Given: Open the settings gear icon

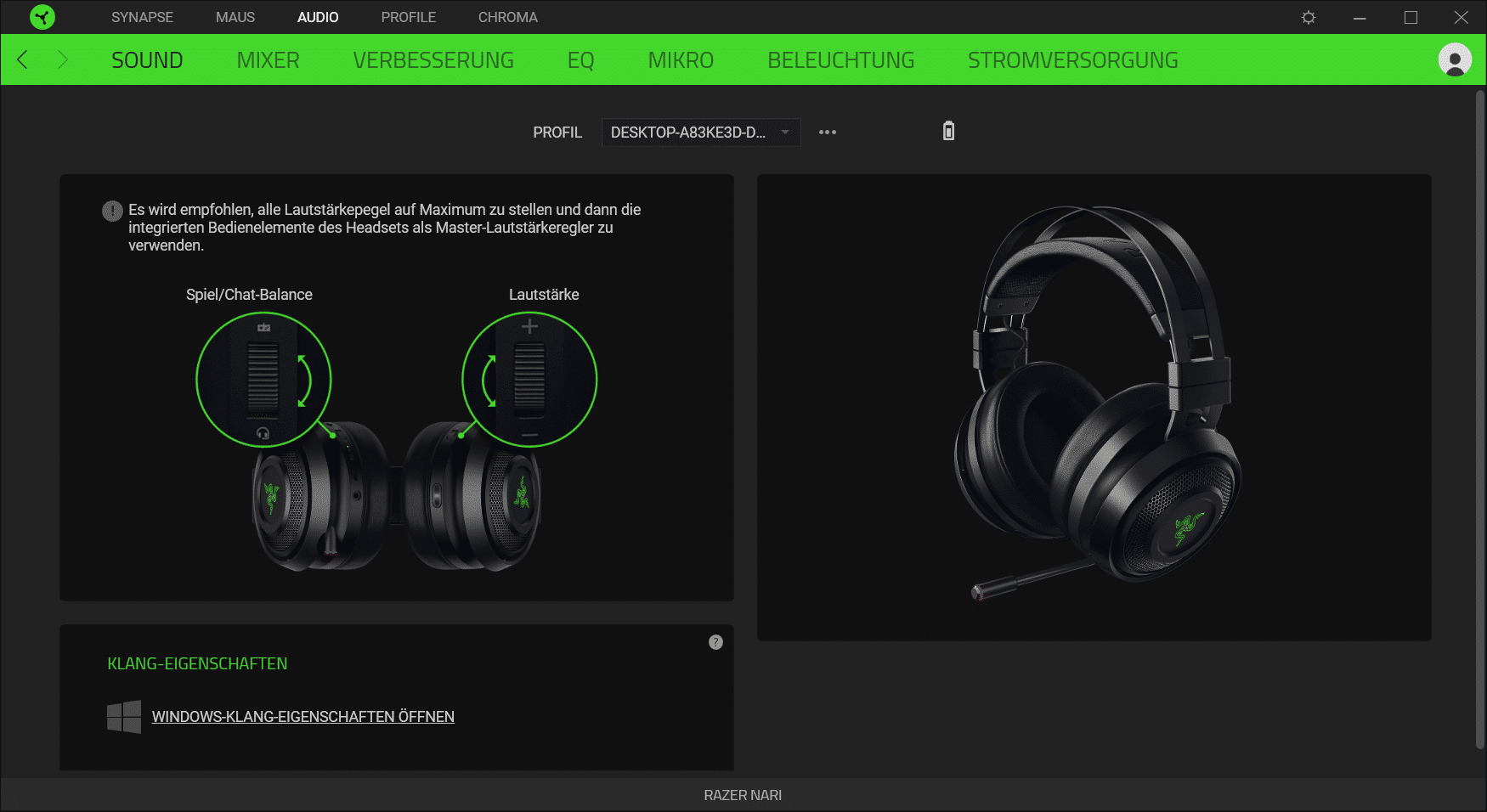Looking at the screenshot, I should [1309, 17].
